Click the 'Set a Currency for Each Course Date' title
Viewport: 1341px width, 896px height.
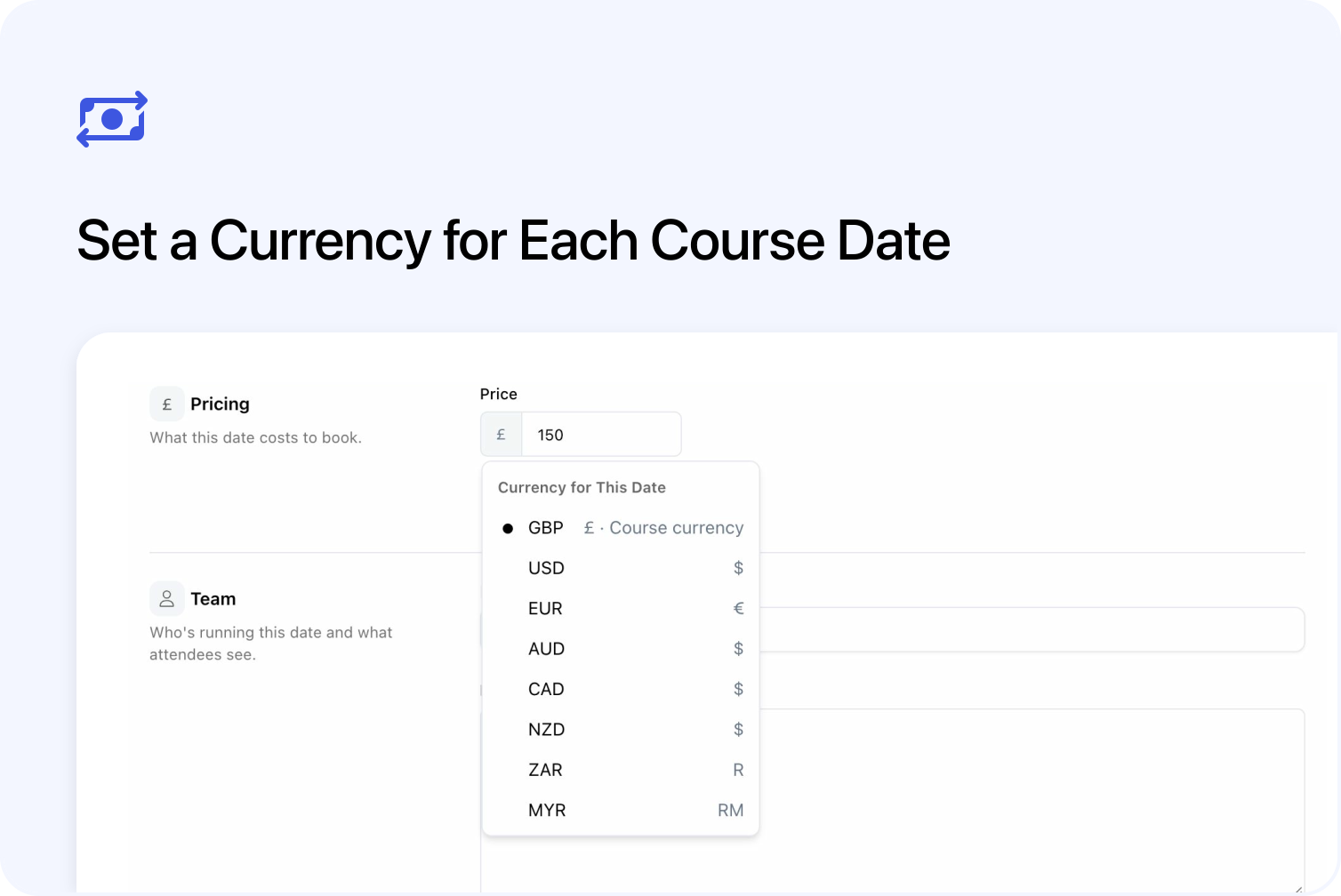[514, 241]
